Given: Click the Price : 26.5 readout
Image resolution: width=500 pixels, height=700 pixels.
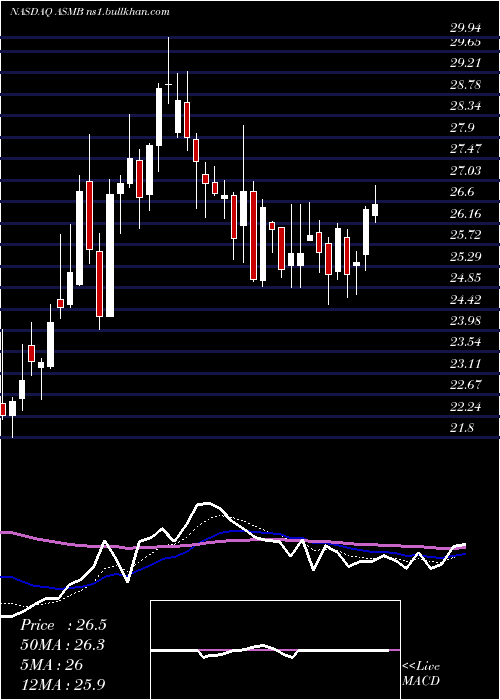Looking at the screenshot, I should 63,625.
